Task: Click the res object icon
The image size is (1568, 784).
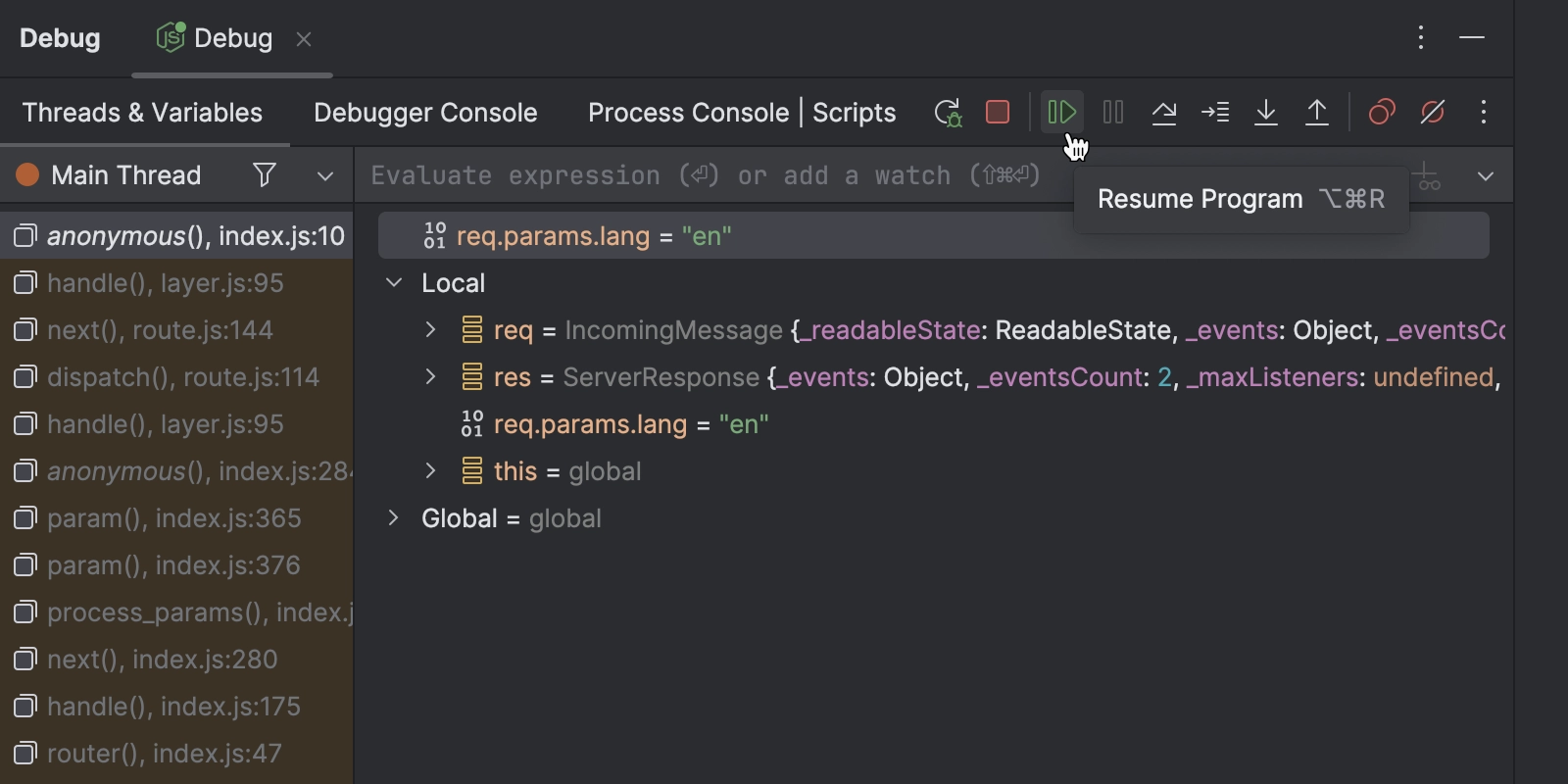Action: pyautogui.click(x=472, y=377)
